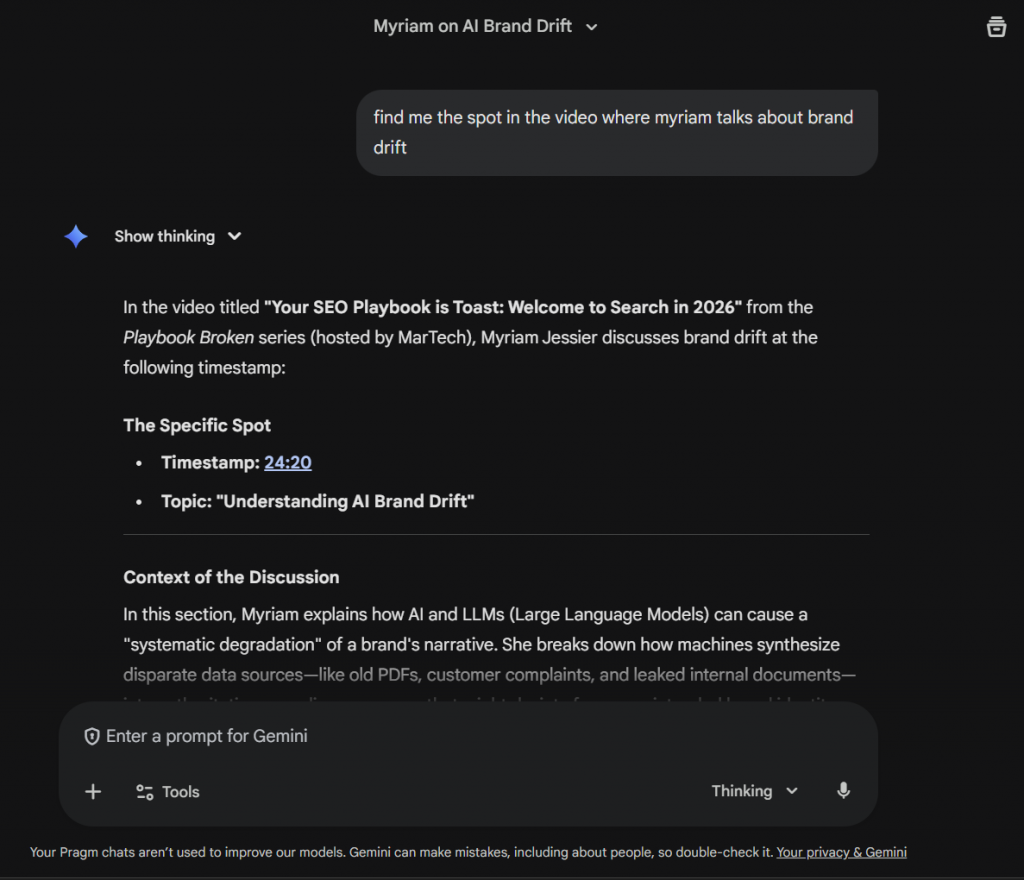Open the Your privacy & Gemini link
1024x880 pixels.
click(x=841, y=853)
